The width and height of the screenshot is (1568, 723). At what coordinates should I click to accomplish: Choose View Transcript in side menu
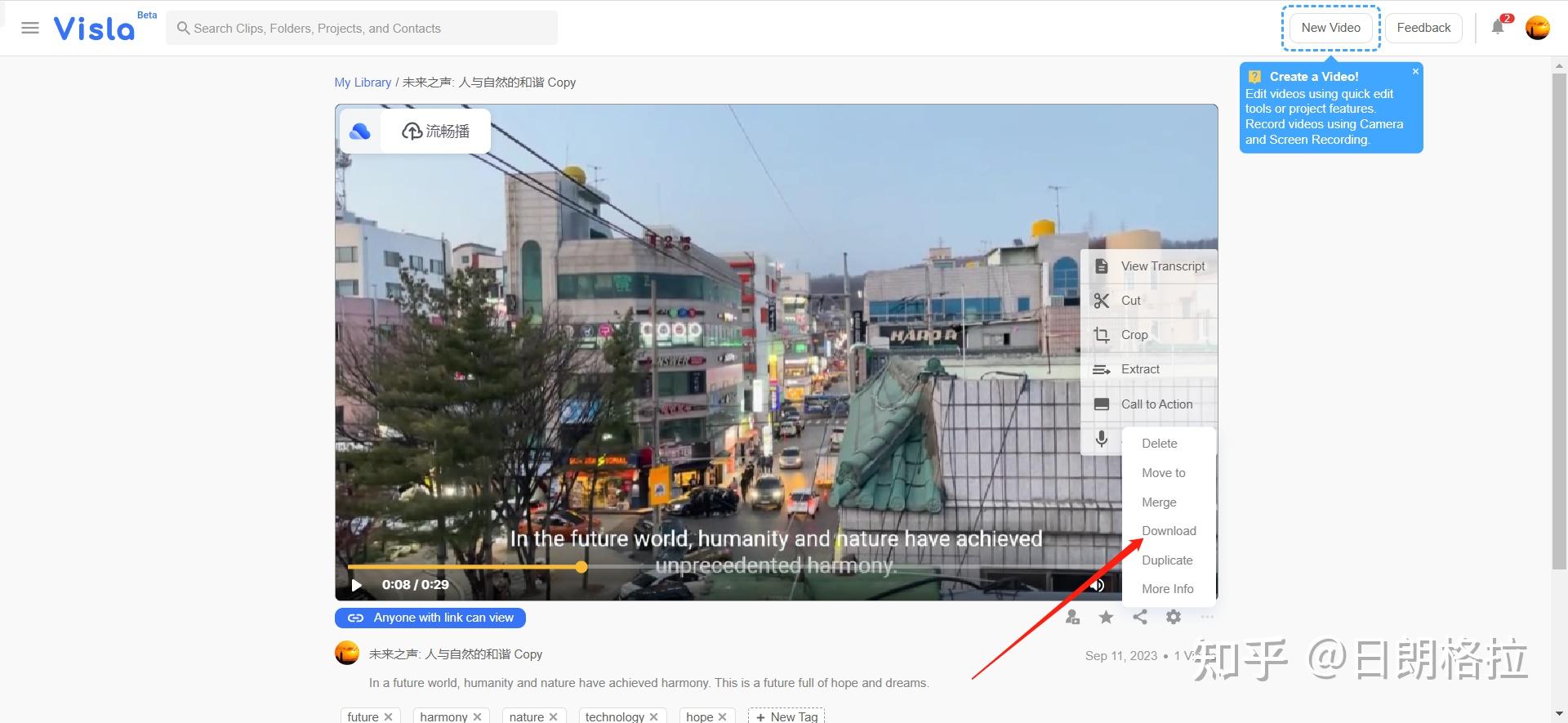1149,266
